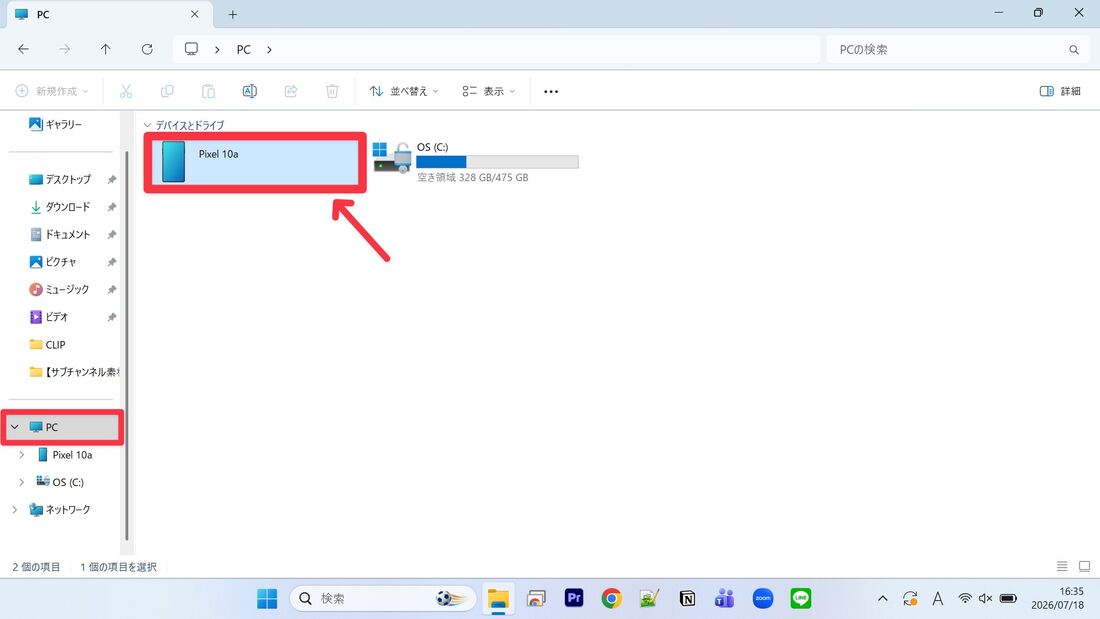Open Premiere Pro from the taskbar
This screenshot has width=1100, height=619.
[574, 598]
